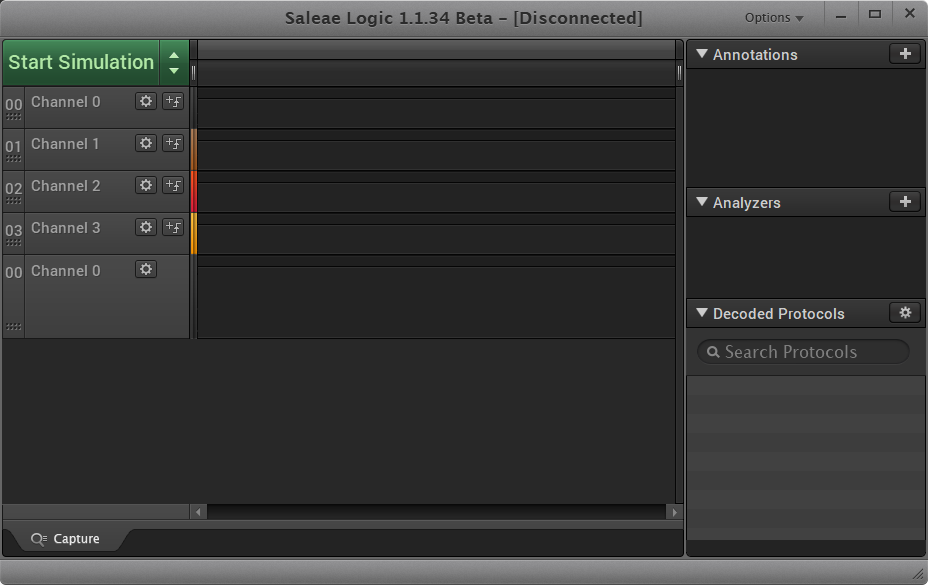Click the Analyzers panel title
The width and height of the screenshot is (928, 585).
tap(746, 202)
